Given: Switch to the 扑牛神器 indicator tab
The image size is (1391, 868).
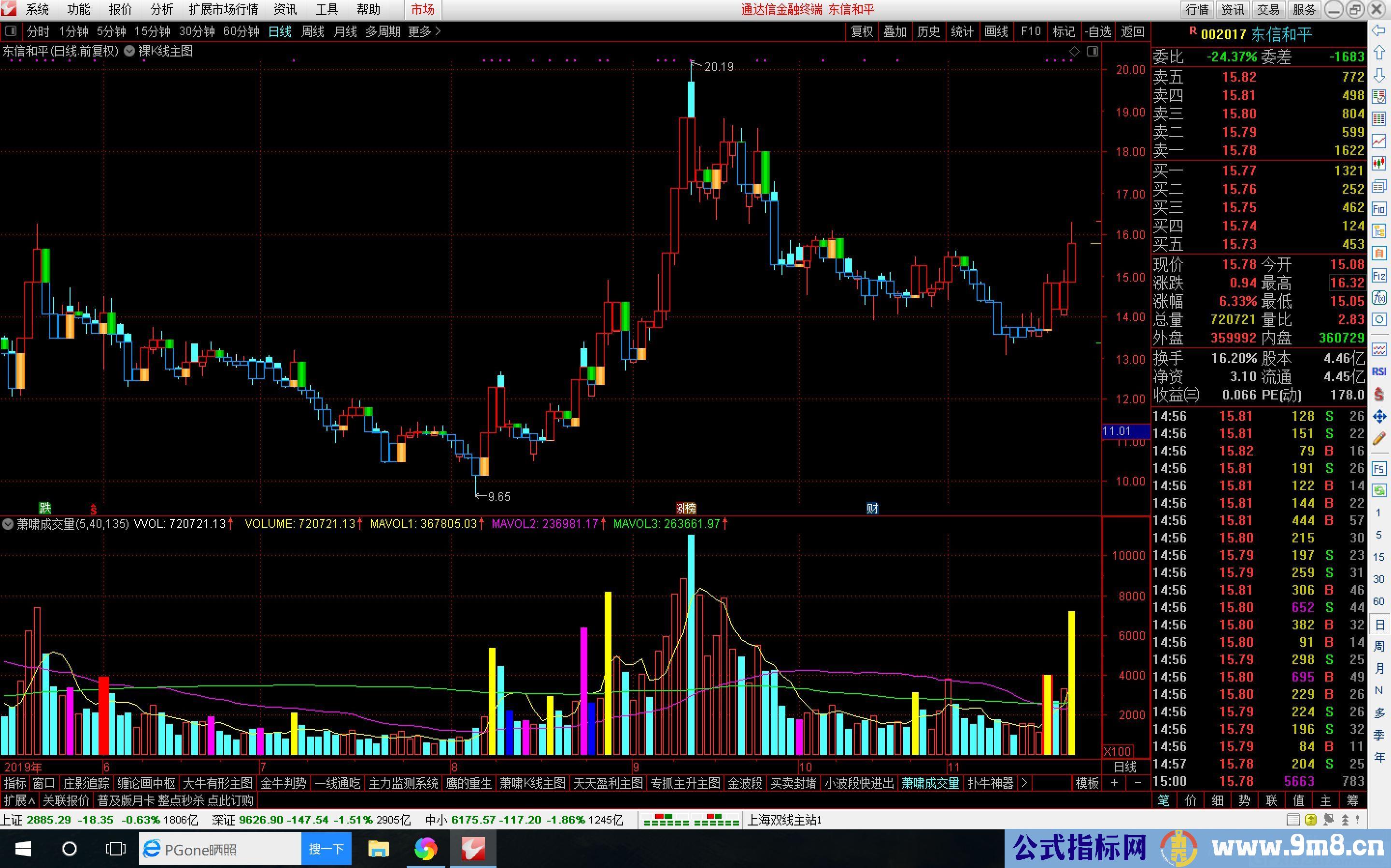Looking at the screenshot, I should point(991,783).
